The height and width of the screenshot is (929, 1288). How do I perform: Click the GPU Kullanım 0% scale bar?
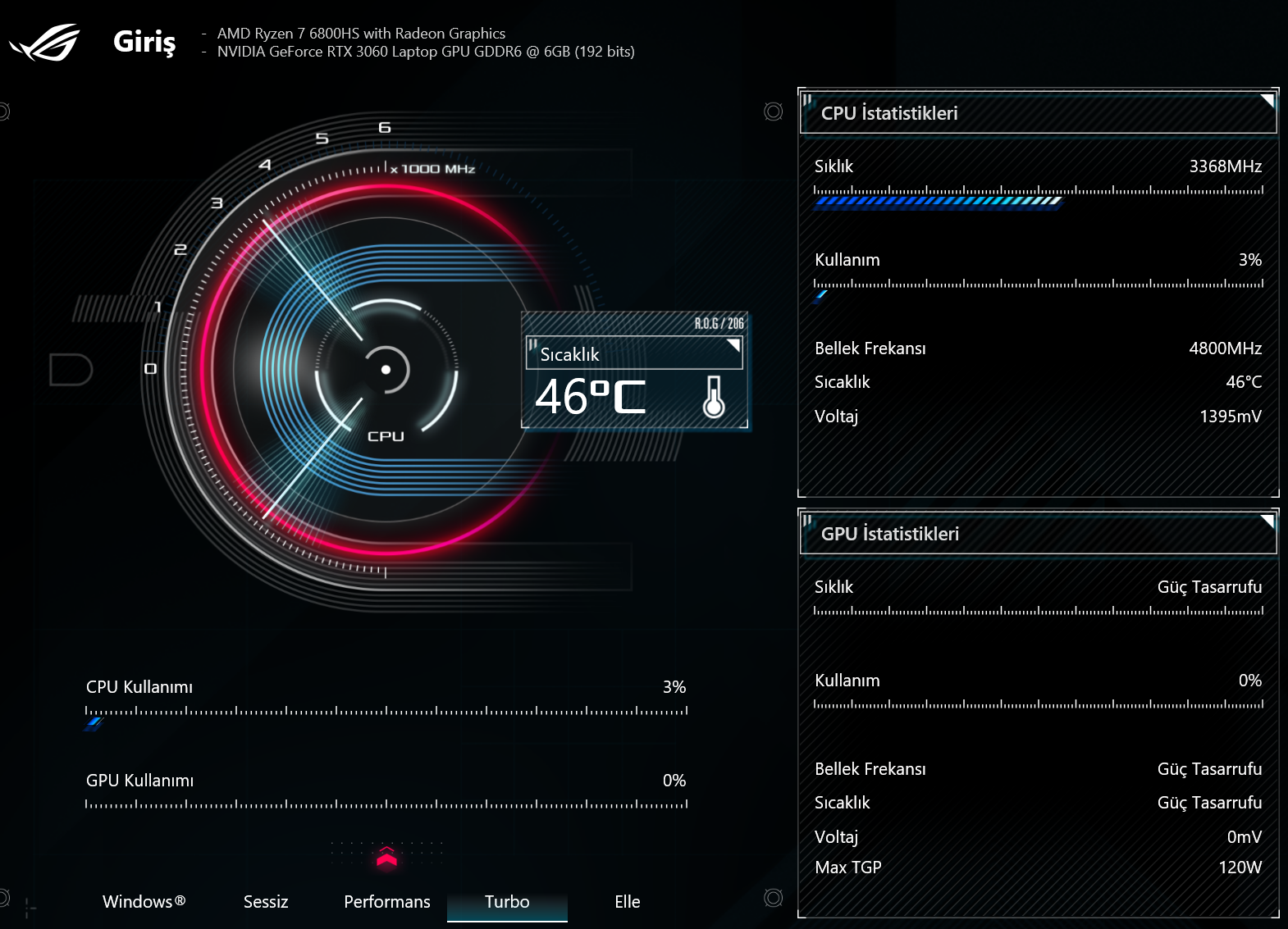point(1038,704)
